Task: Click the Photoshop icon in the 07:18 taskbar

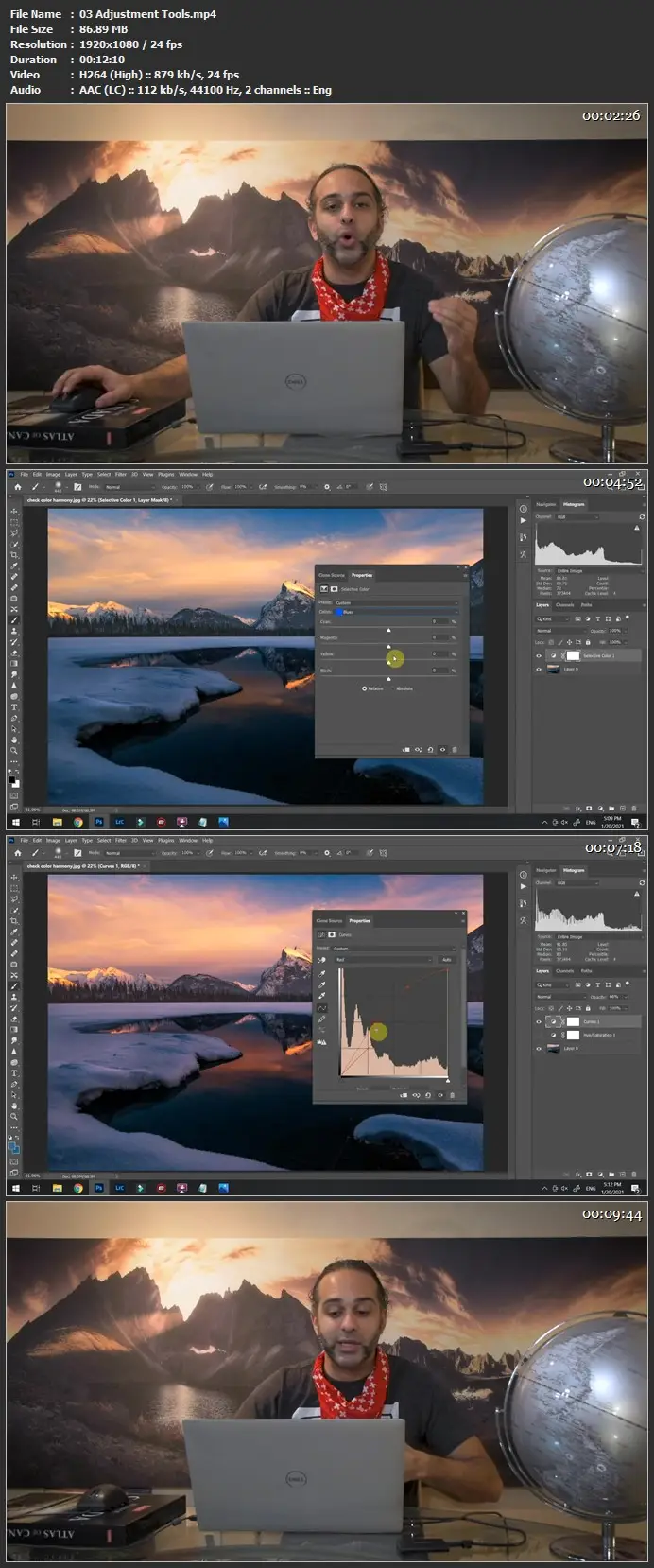Action: [99, 1188]
